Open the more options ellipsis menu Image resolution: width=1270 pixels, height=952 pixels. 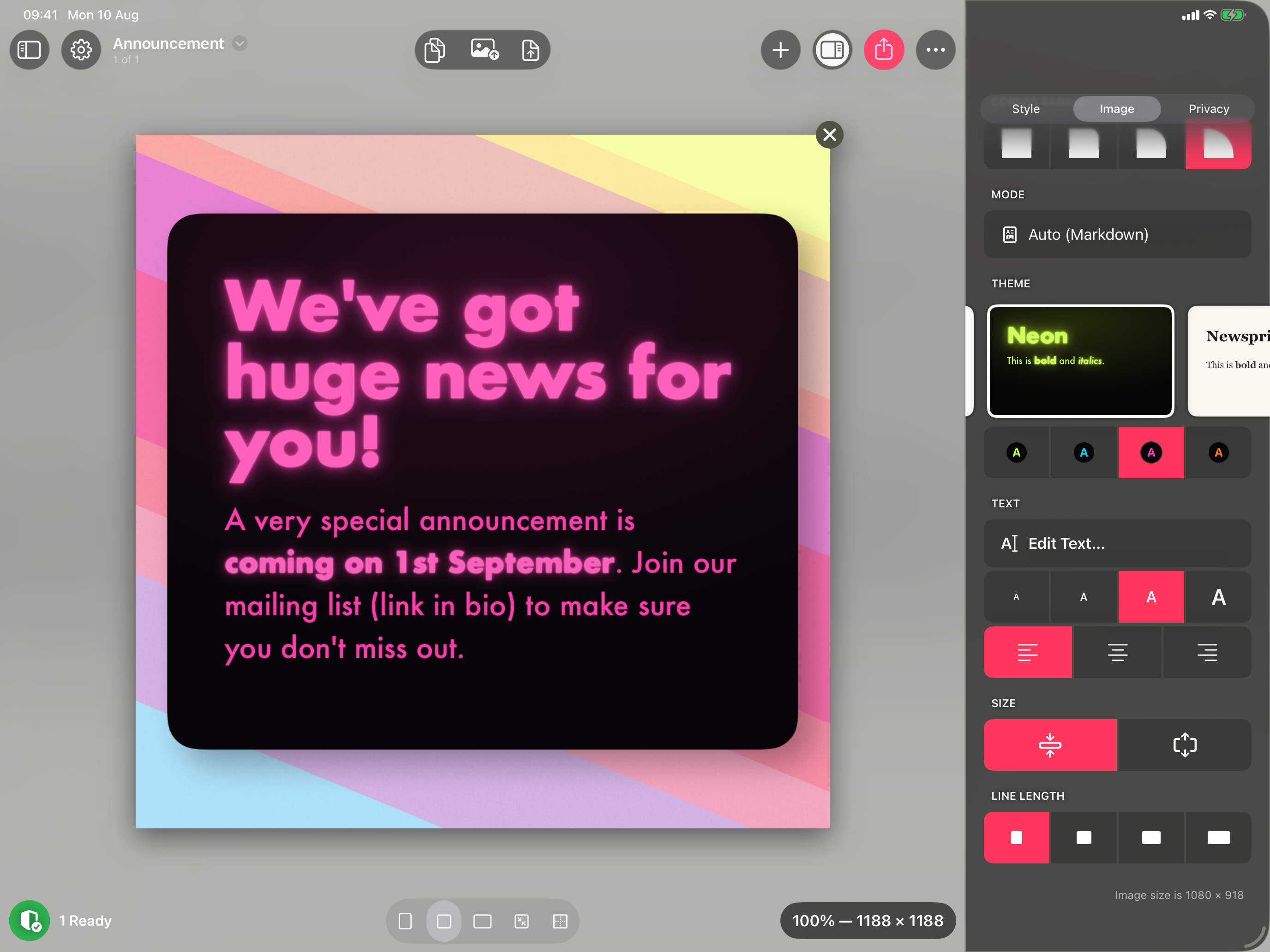pos(935,50)
